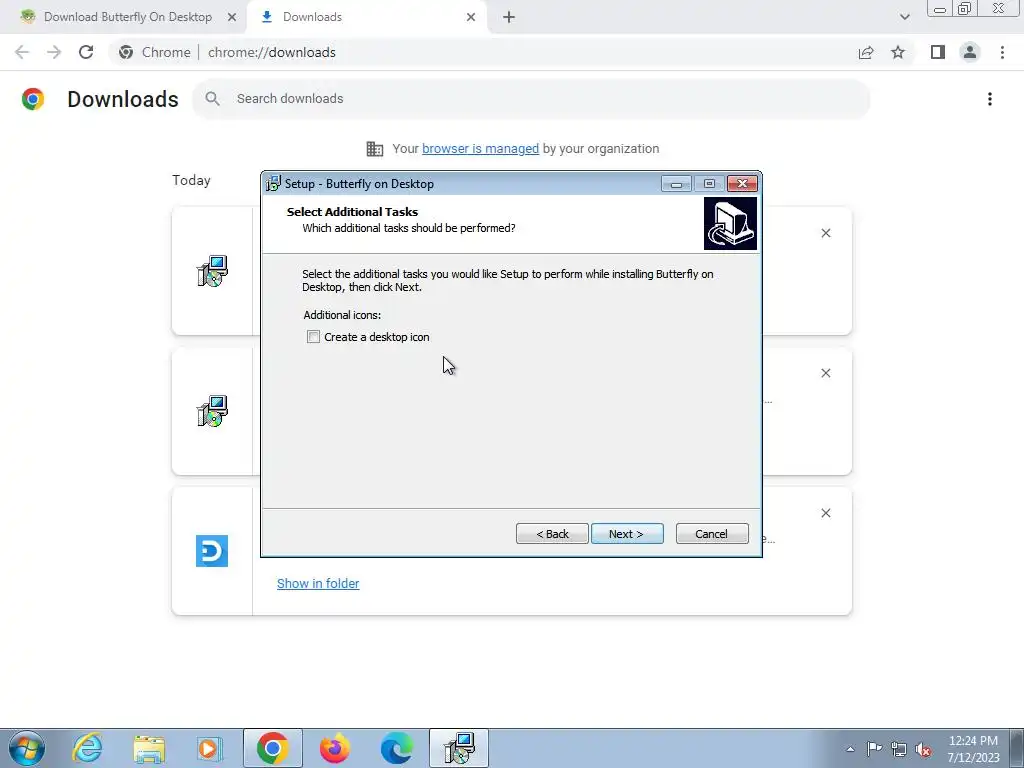Click the Show in folder link
1024x768 pixels.
tap(318, 583)
